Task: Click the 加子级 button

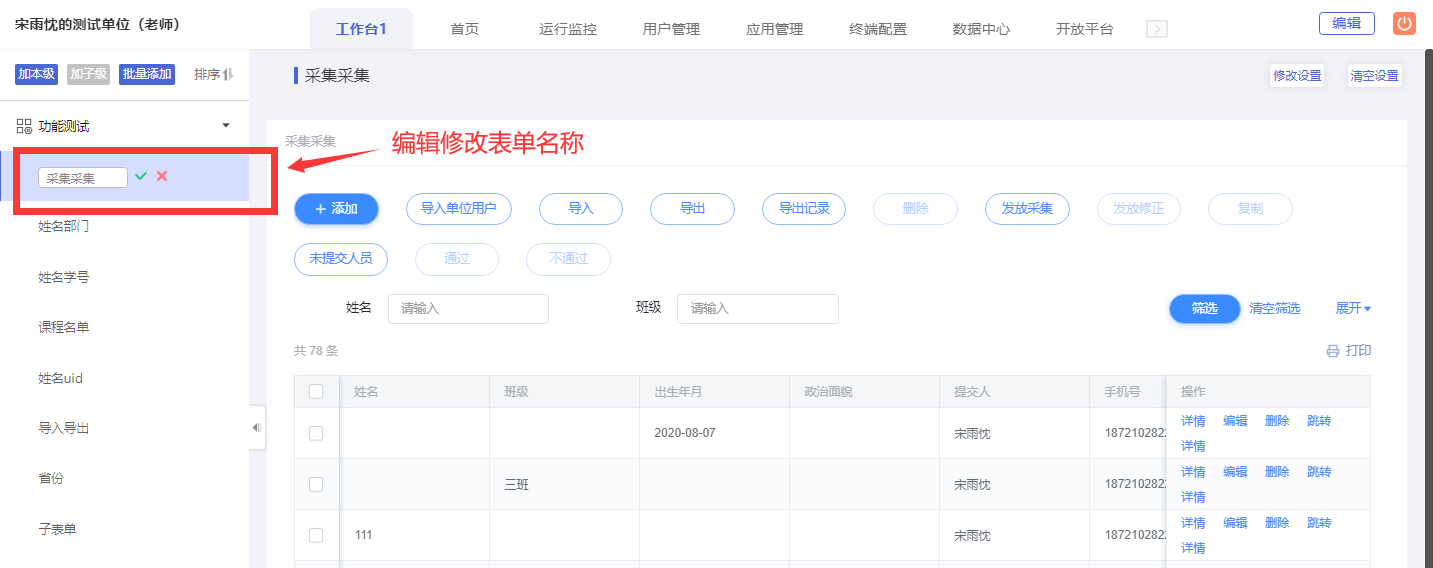Action: click(x=89, y=74)
